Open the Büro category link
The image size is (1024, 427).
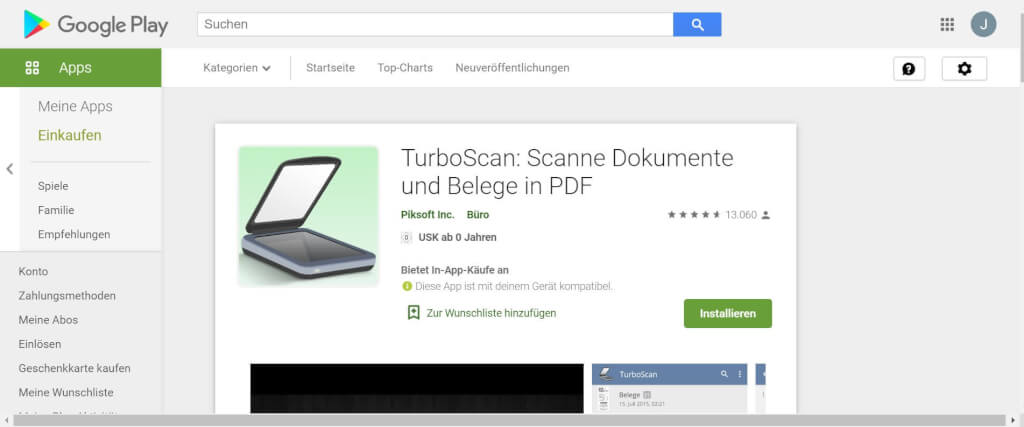click(478, 215)
